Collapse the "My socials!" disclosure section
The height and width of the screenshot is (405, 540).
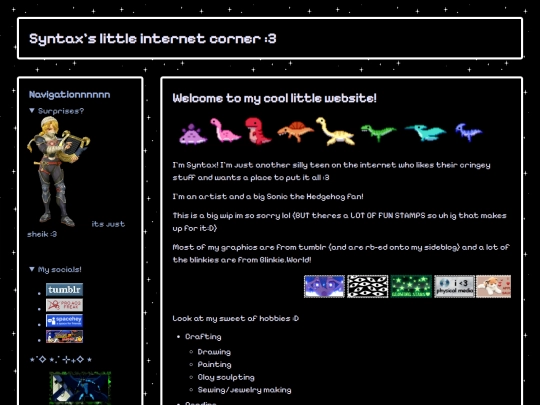tap(56, 269)
